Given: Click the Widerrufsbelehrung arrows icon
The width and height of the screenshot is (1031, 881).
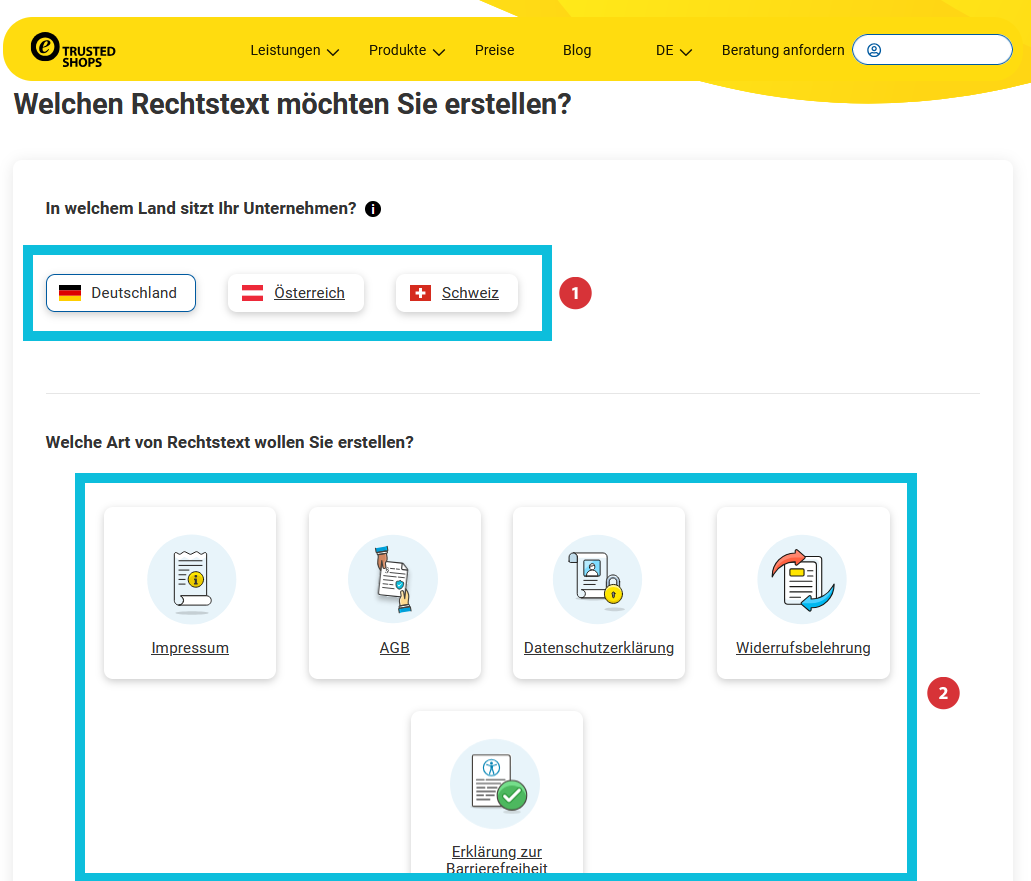Looking at the screenshot, I should 802,580.
